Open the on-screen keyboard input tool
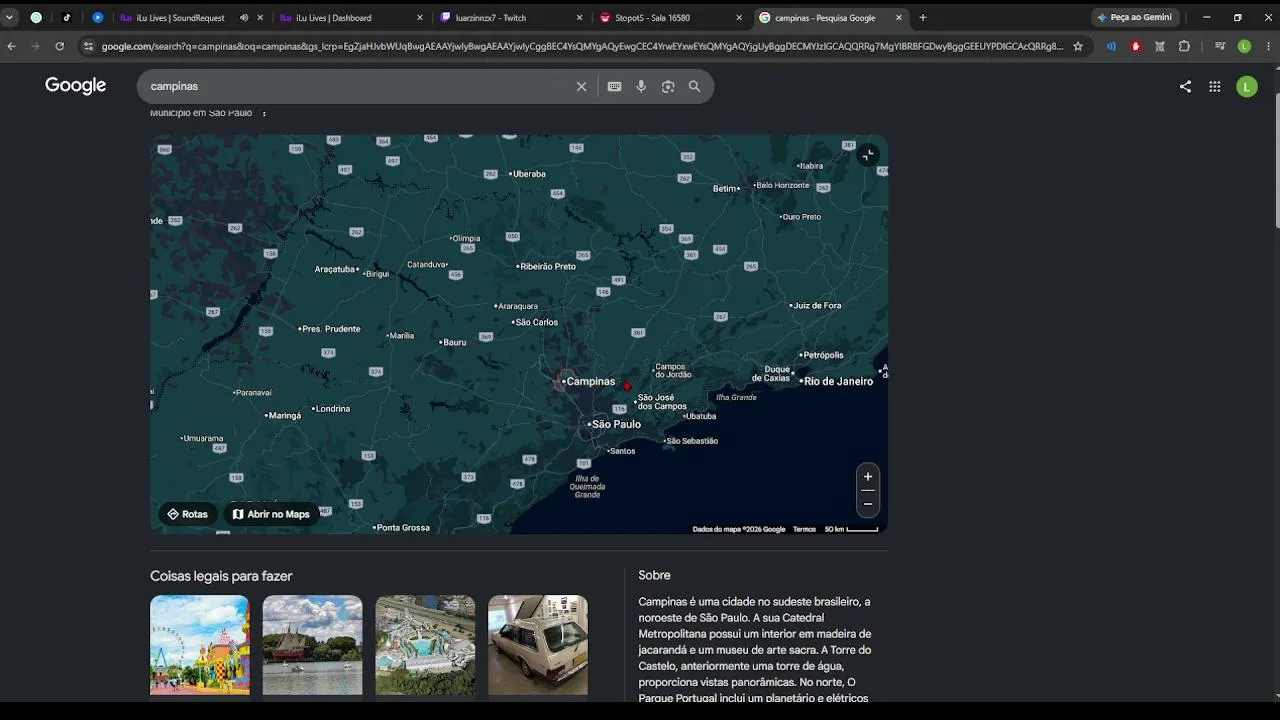The image size is (1280, 720). (615, 86)
